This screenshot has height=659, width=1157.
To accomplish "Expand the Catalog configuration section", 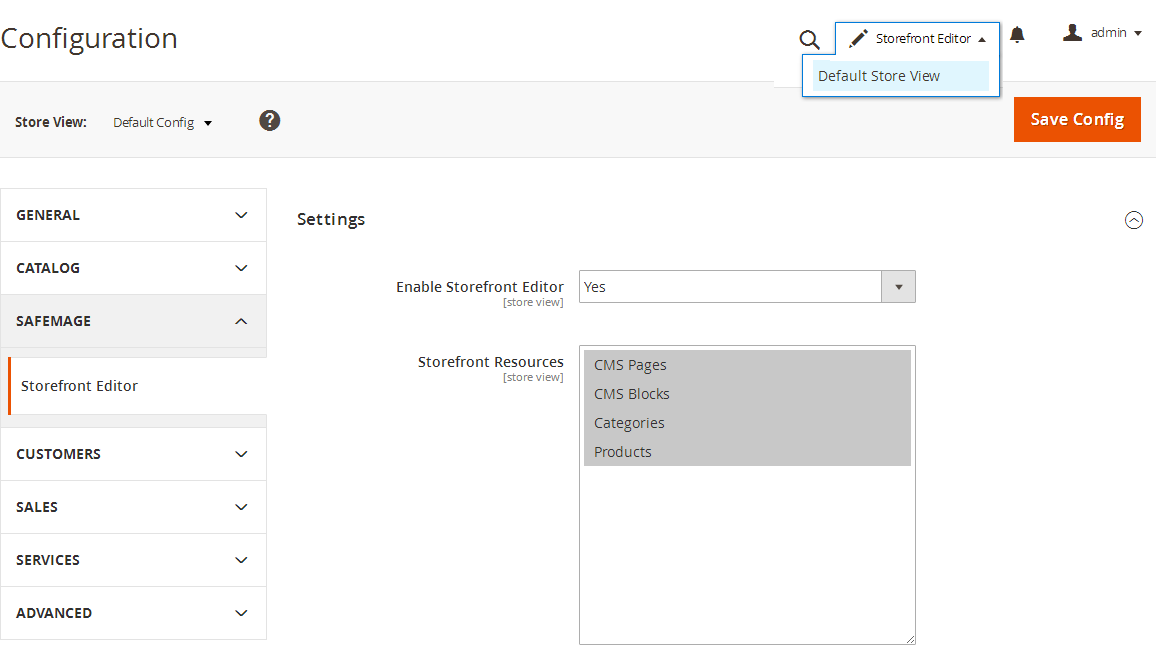I will click(x=133, y=268).
